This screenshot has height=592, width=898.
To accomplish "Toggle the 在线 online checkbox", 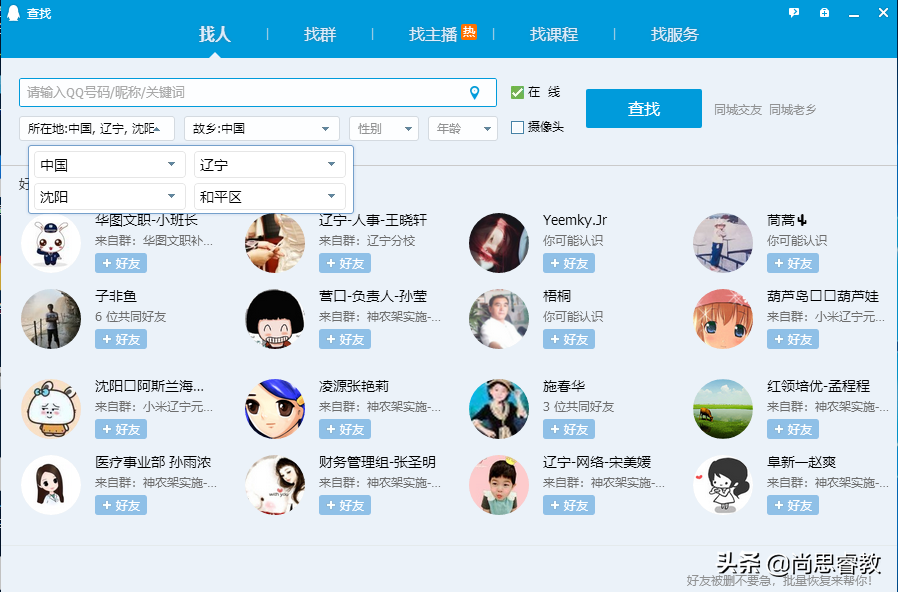I will coord(517,92).
